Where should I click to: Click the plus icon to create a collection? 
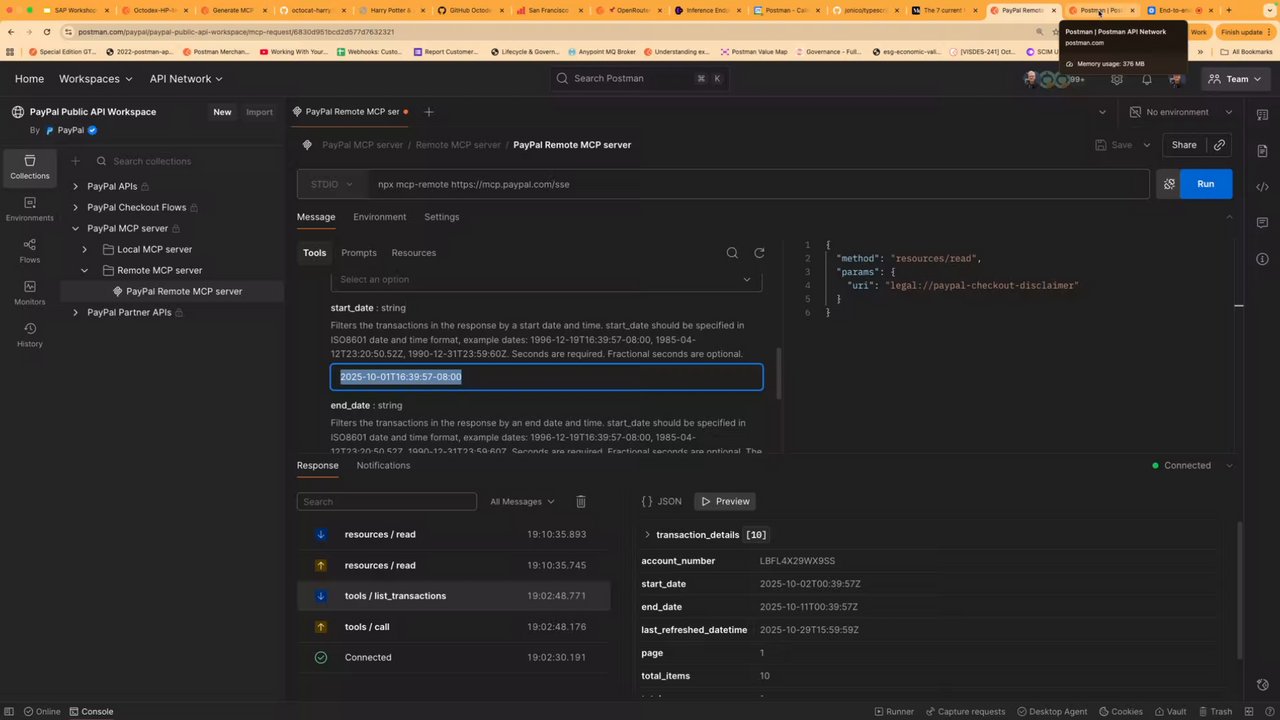coord(75,161)
